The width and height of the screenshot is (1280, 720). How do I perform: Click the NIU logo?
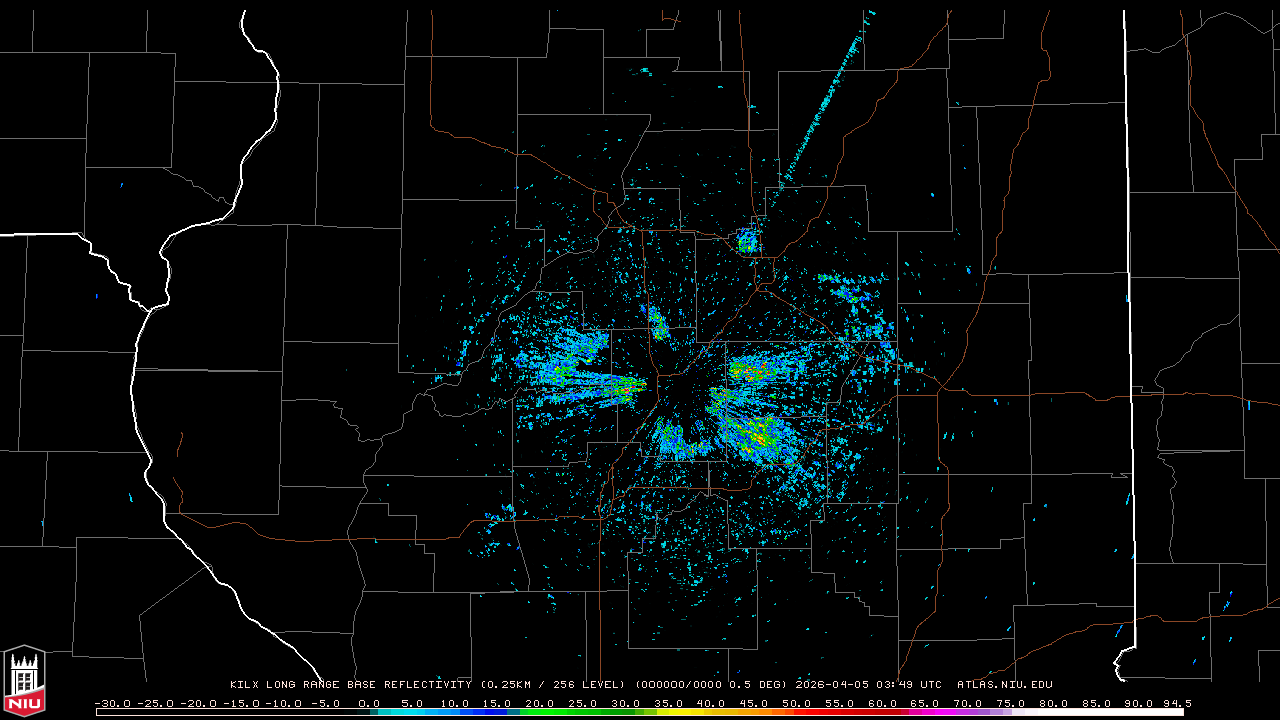24,681
